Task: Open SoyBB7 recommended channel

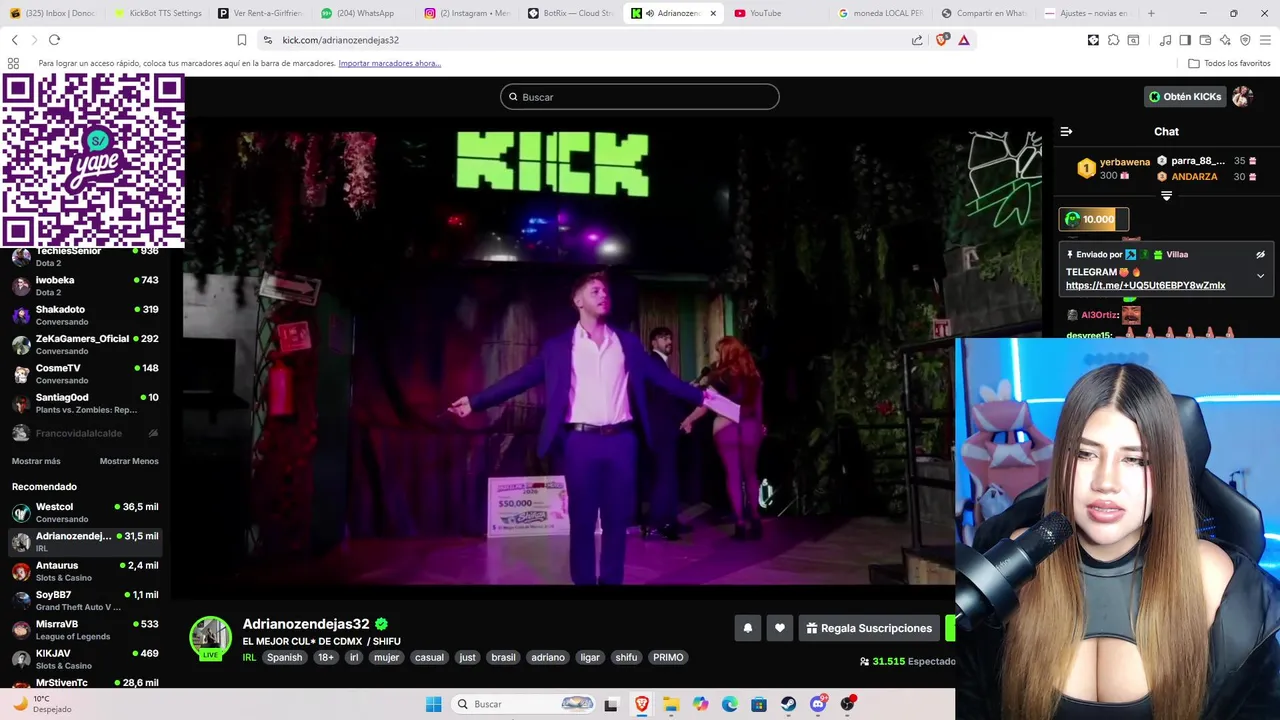Action: click(85, 600)
